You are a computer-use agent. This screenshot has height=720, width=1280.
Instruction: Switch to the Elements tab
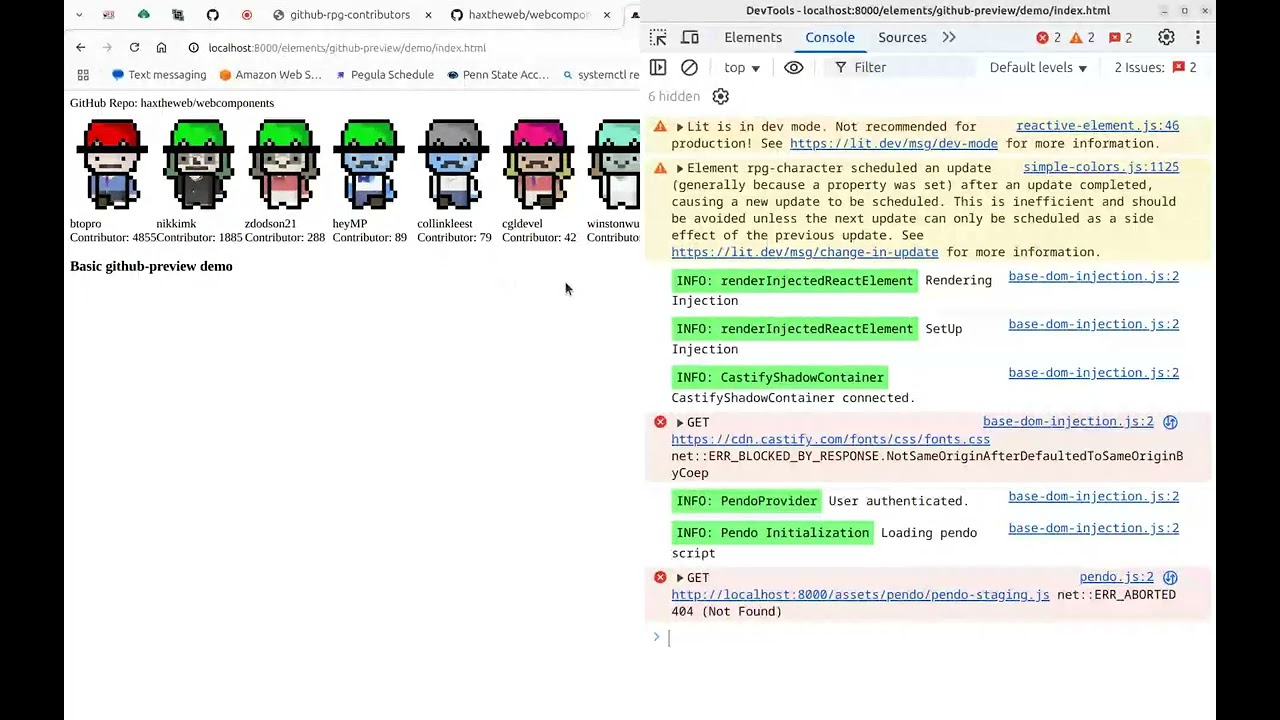[753, 37]
